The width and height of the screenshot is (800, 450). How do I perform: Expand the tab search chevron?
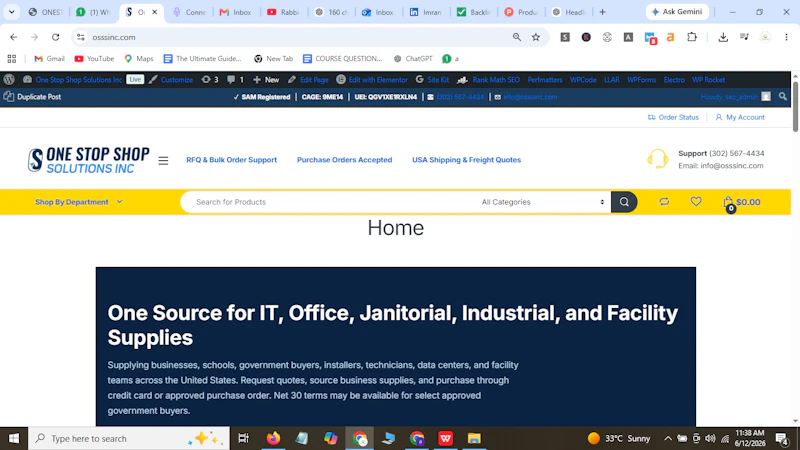point(12,12)
